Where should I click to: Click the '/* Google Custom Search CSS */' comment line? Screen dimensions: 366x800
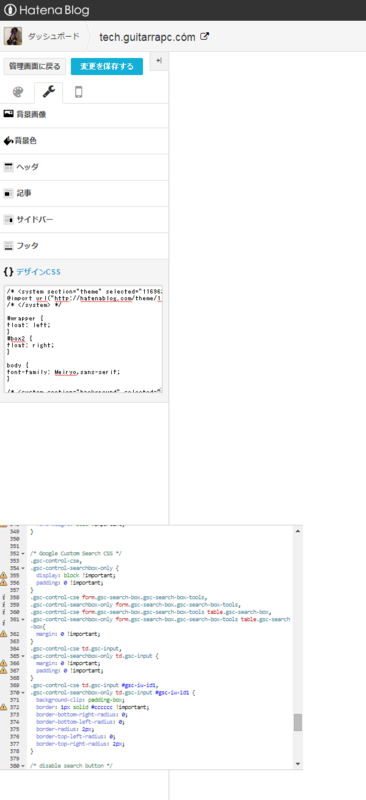[x=76, y=553]
